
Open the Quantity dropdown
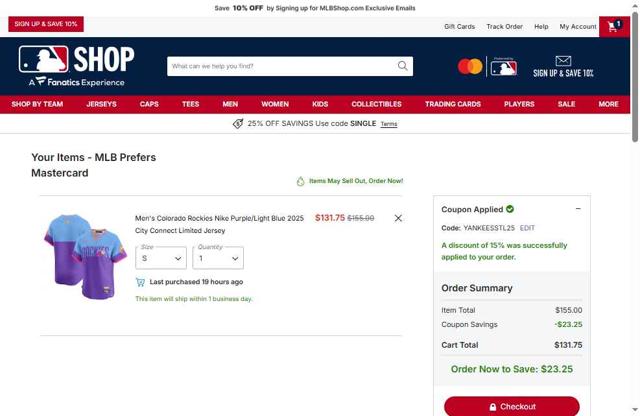[x=218, y=258]
